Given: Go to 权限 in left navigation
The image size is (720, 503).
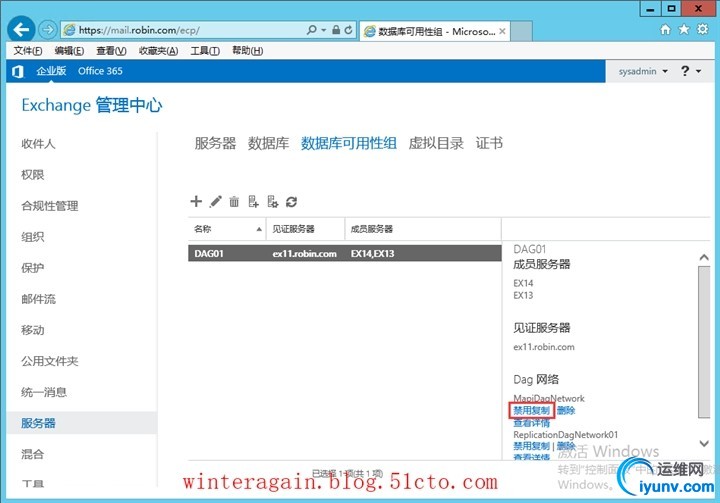Looking at the screenshot, I should pos(32,175).
